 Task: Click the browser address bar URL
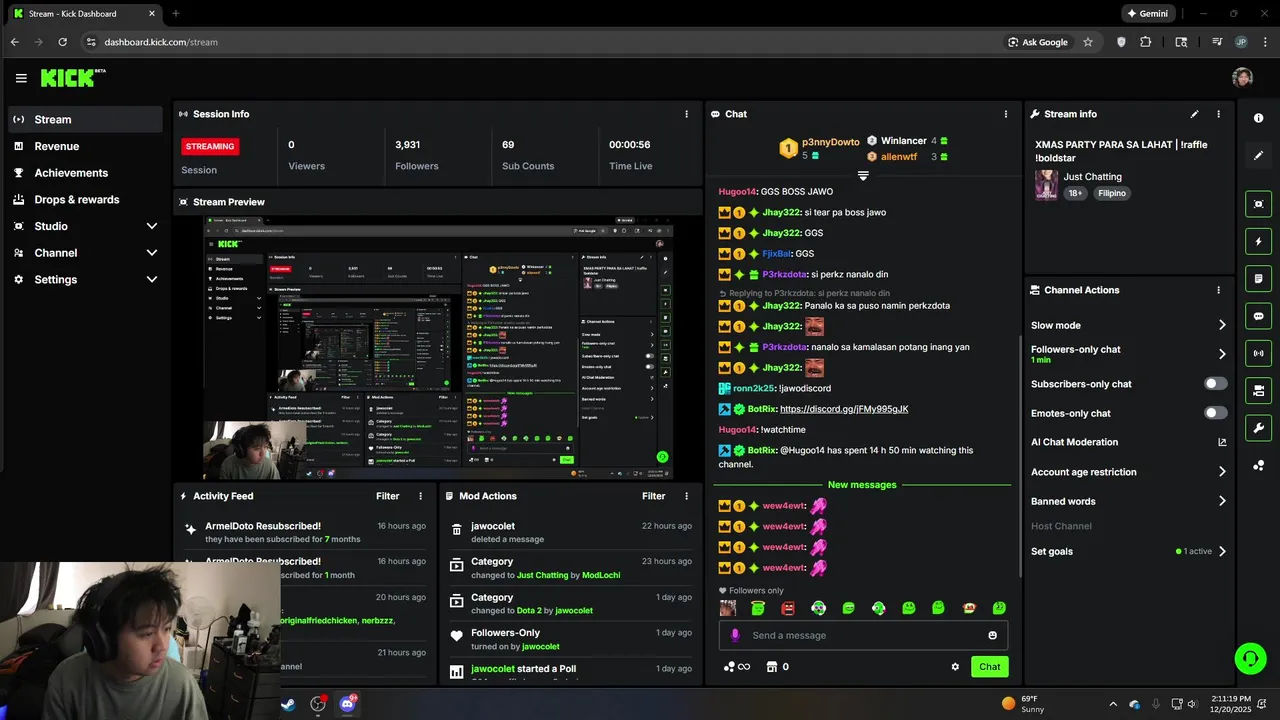click(x=161, y=42)
